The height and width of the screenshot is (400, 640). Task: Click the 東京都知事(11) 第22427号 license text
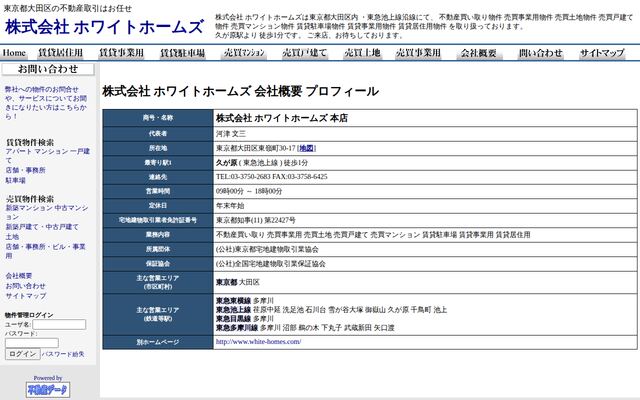click(x=256, y=220)
